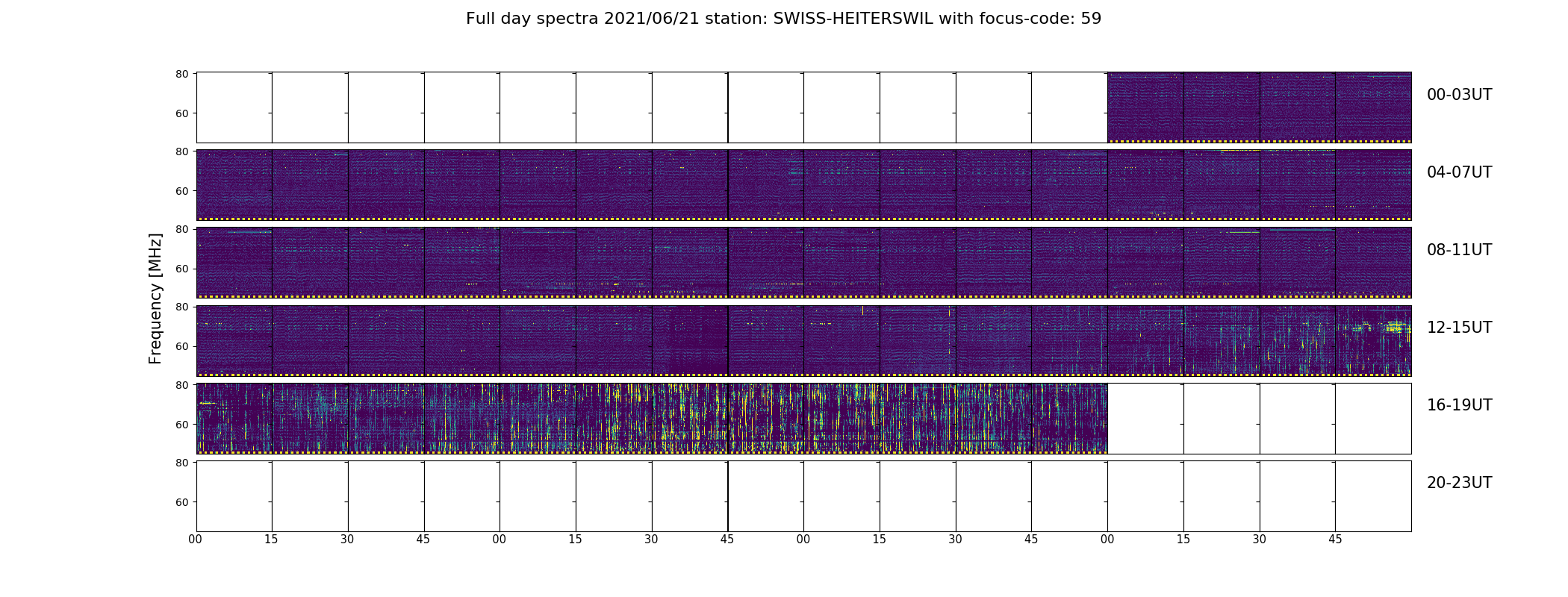Click the empty first cell of 20-23UT row
1568x597 pixels.
tap(234, 496)
